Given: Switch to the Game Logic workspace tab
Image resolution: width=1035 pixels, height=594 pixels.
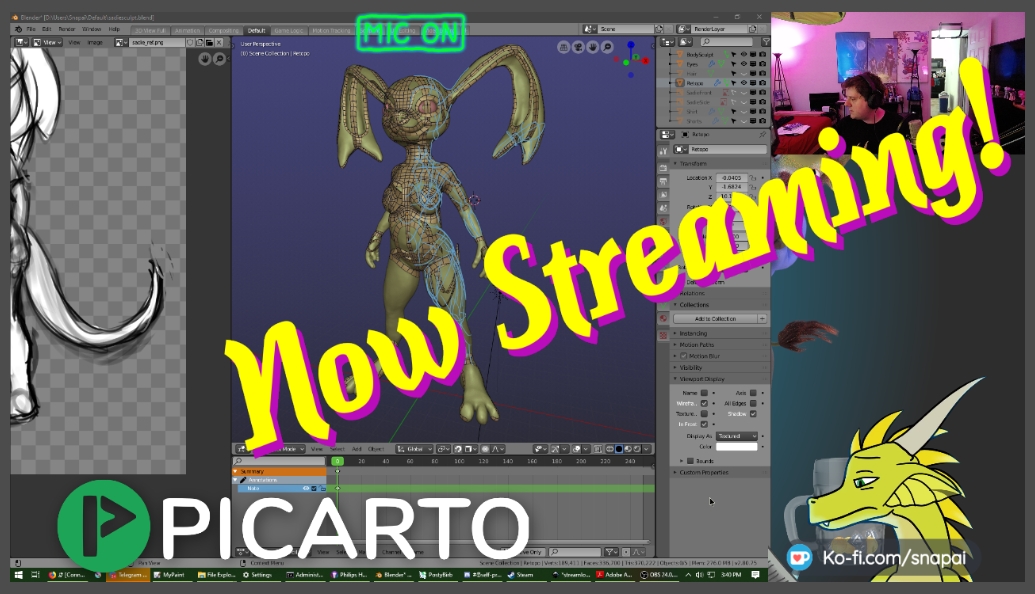Looking at the screenshot, I should point(288,30).
